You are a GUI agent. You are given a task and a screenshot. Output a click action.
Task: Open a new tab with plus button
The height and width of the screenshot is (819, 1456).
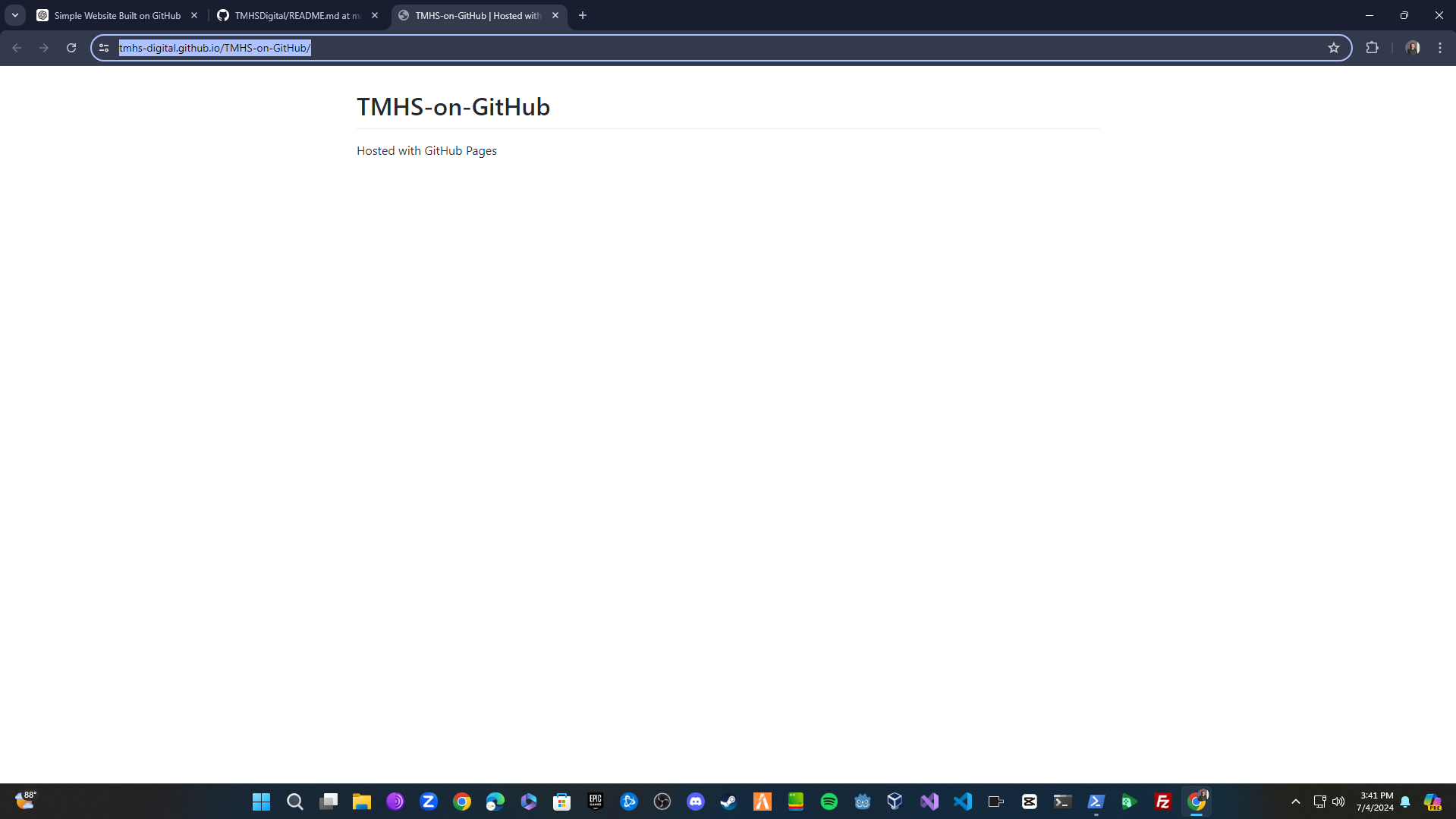pyautogui.click(x=583, y=15)
